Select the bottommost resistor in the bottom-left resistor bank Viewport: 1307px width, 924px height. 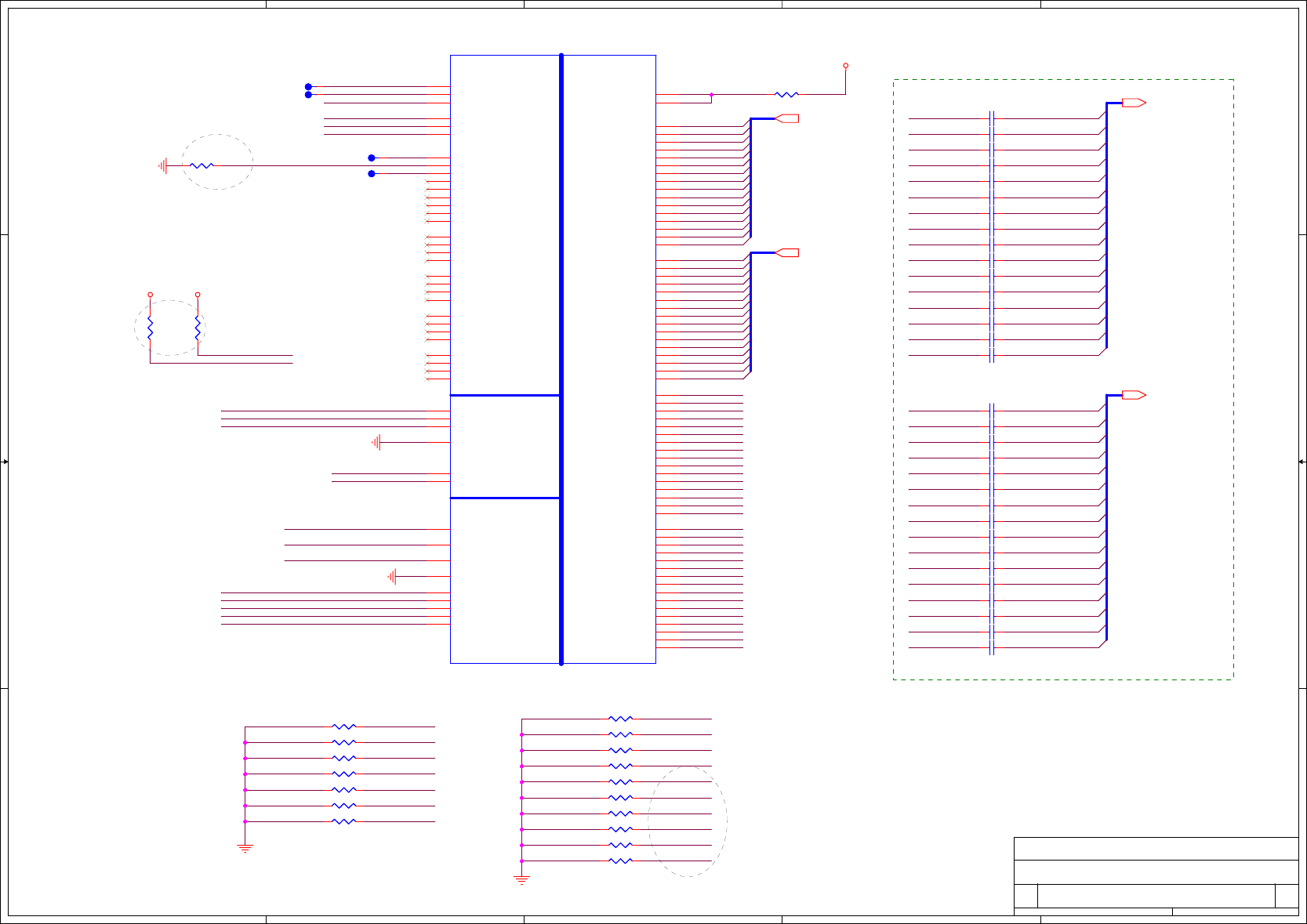(x=344, y=821)
